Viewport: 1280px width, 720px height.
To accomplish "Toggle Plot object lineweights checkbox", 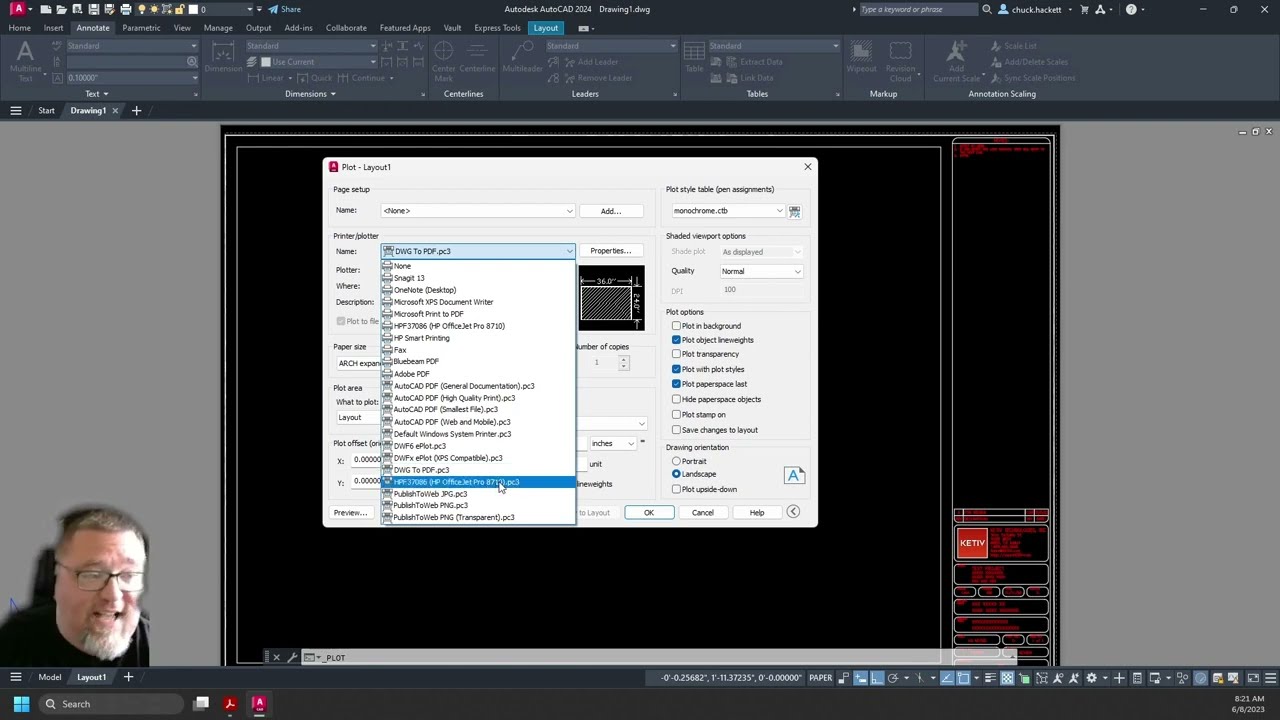I will 677,340.
